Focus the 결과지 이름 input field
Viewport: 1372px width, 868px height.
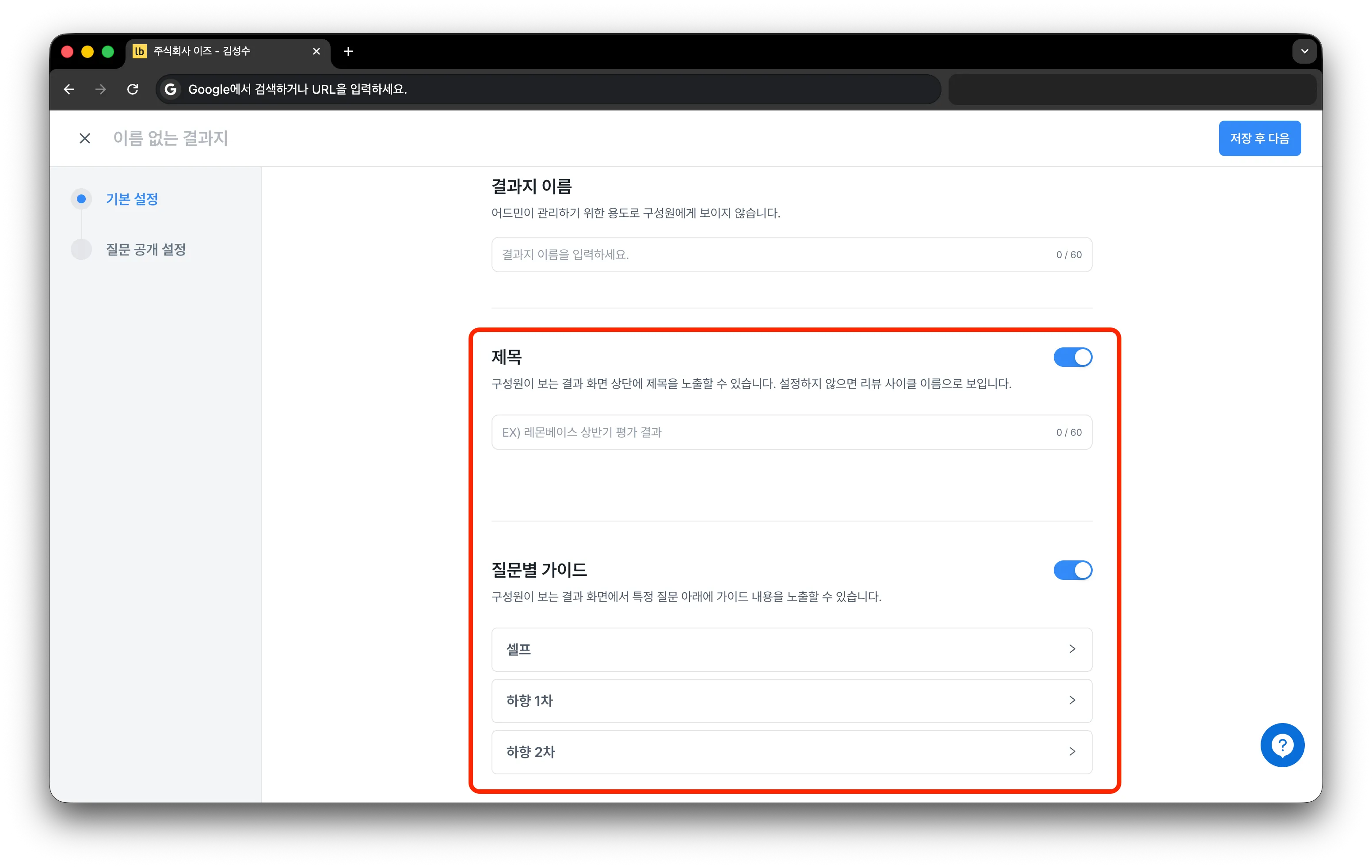791,255
